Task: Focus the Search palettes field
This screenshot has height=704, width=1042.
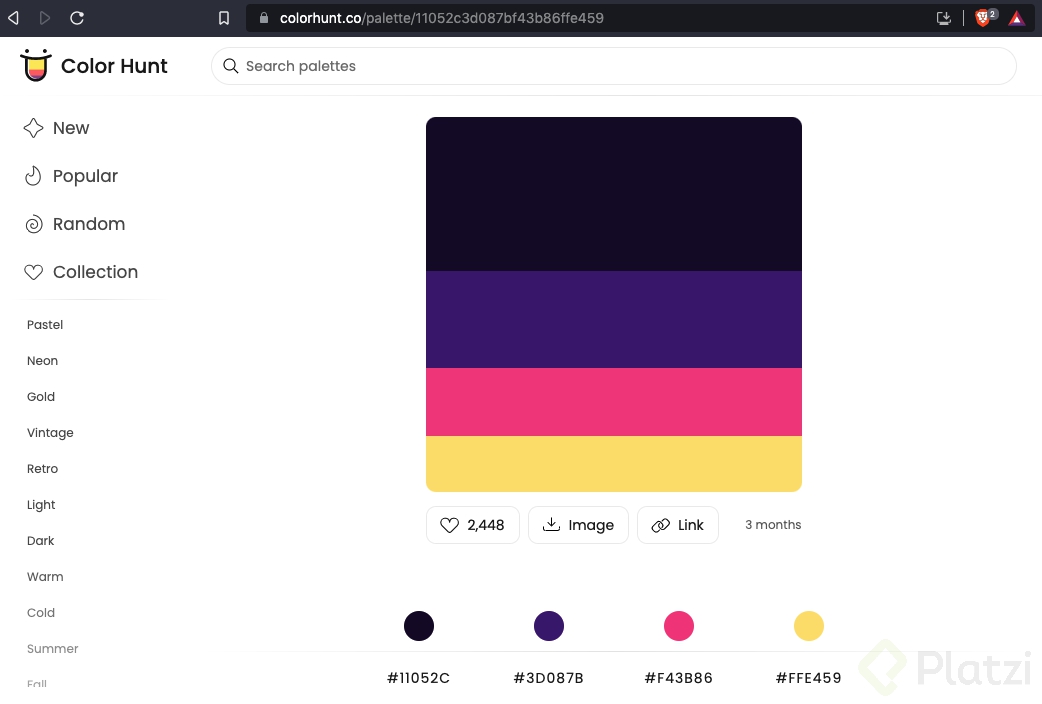Action: [x=613, y=66]
